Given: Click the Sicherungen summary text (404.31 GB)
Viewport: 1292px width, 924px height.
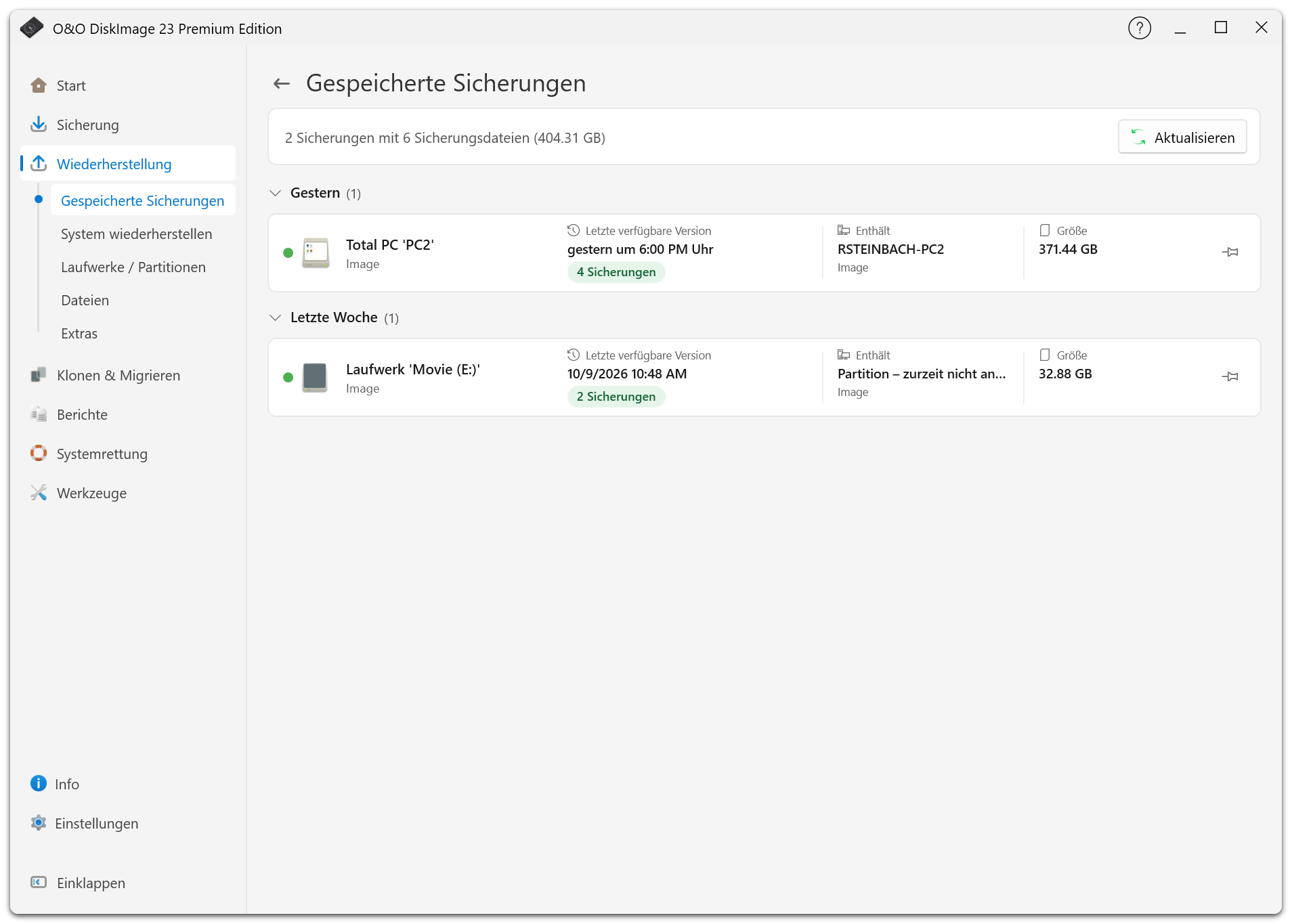Looking at the screenshot, I should click(445, 138).
